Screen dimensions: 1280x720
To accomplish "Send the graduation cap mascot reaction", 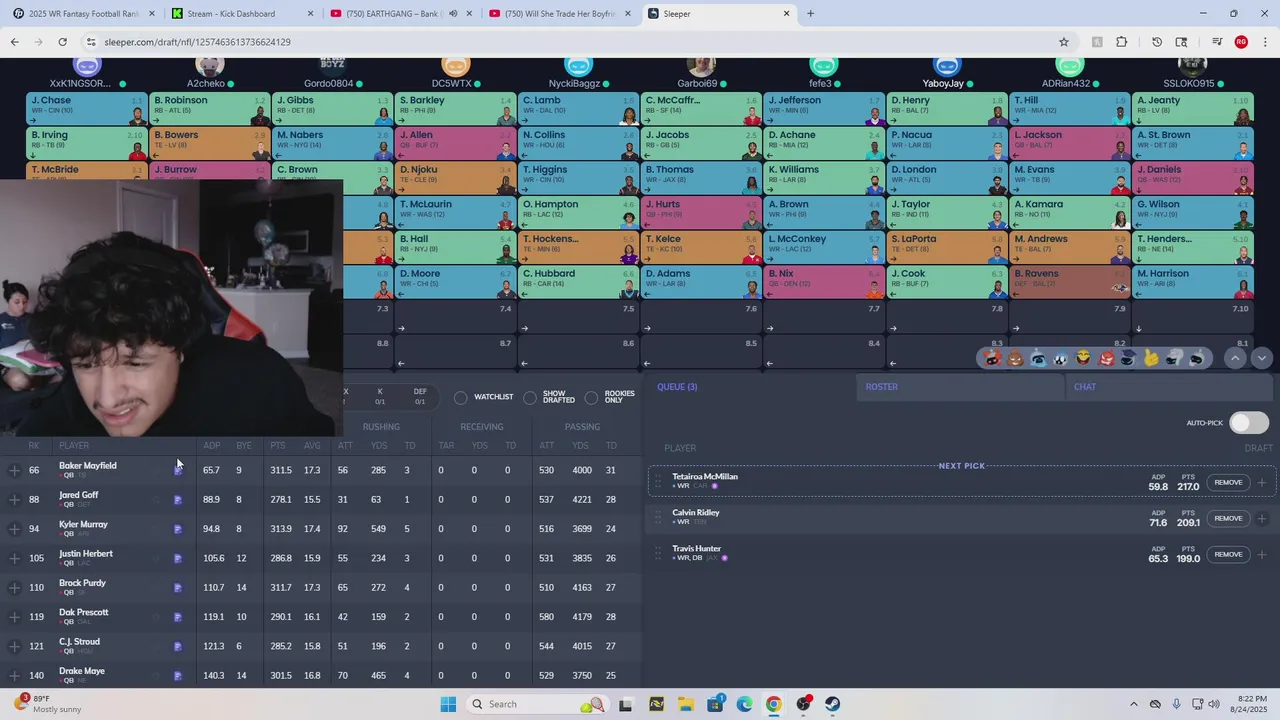I will (x=1129, y=358).
